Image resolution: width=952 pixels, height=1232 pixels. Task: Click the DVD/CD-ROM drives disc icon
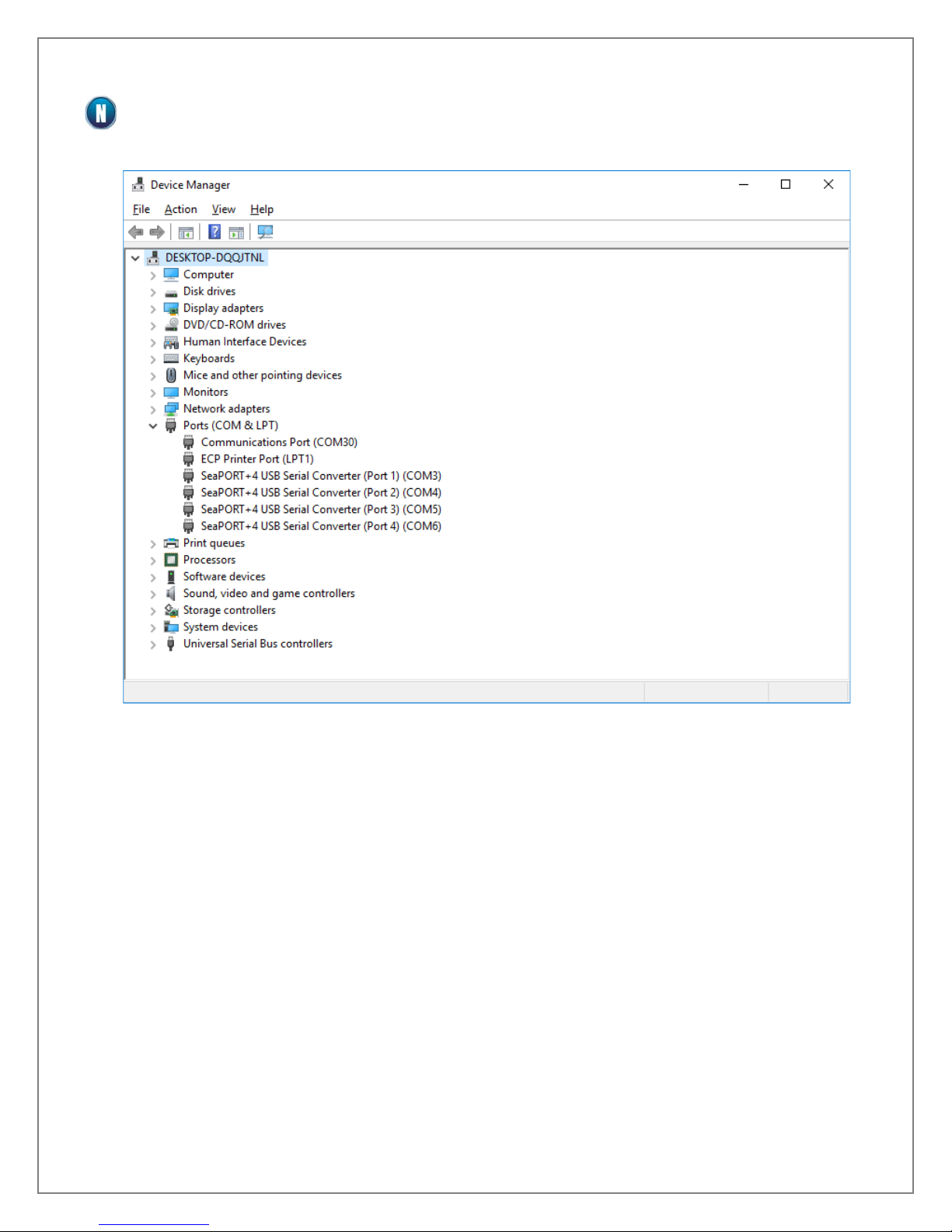(171, 325)
